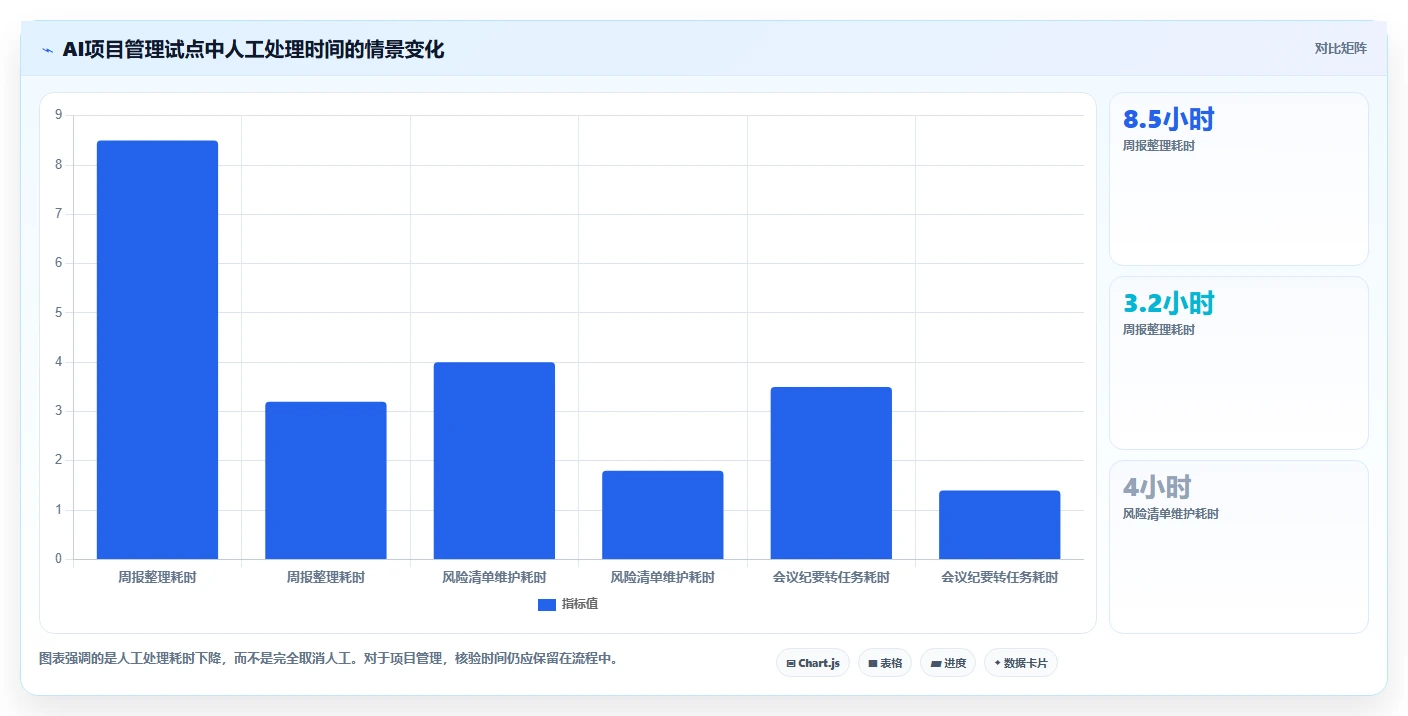1408x716 pixels.
Task: Click the y-axis tick label 5
Action: pyautogui.click(x=59, y=312)
